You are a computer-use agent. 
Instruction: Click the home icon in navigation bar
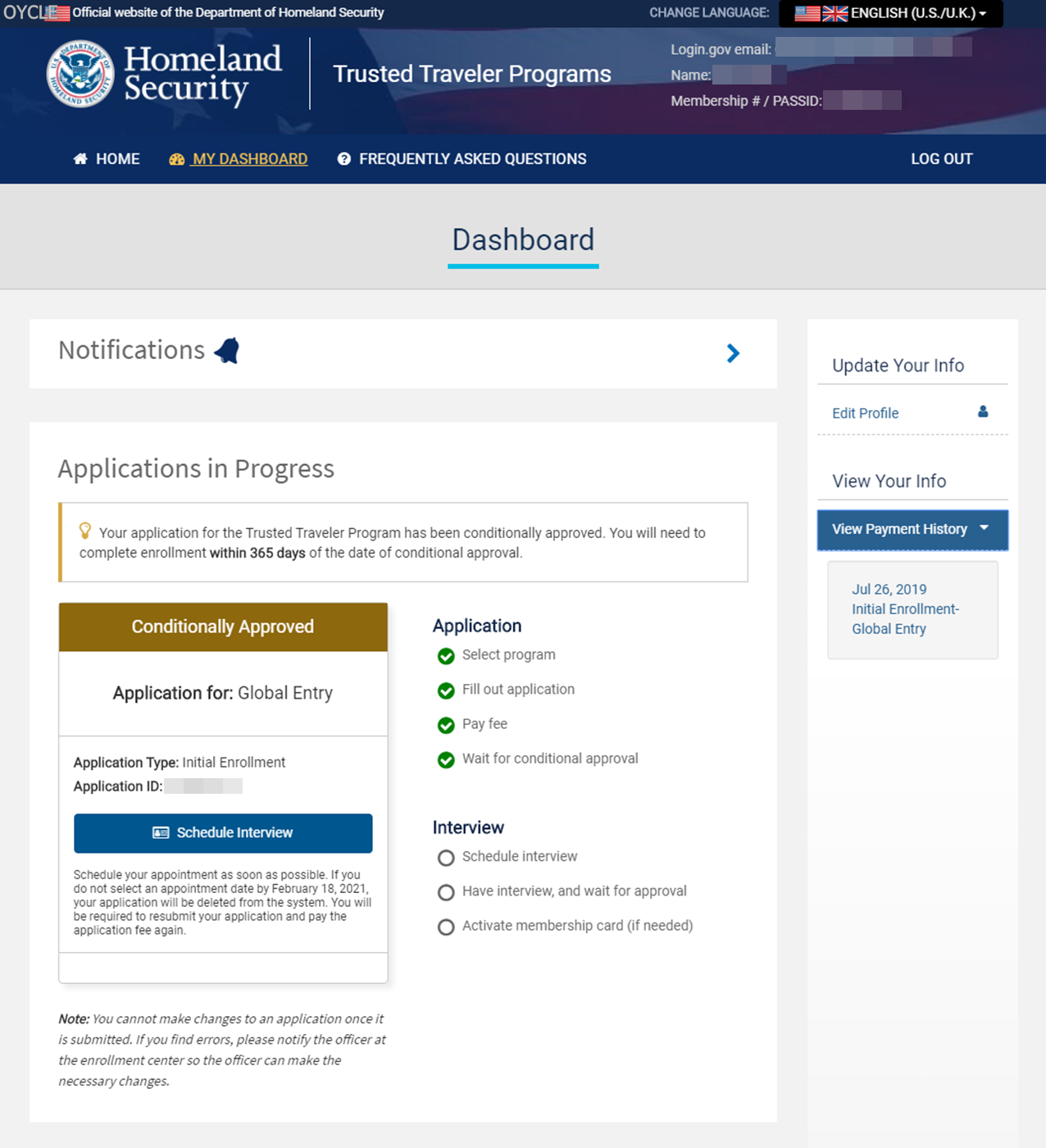(80, 159)
